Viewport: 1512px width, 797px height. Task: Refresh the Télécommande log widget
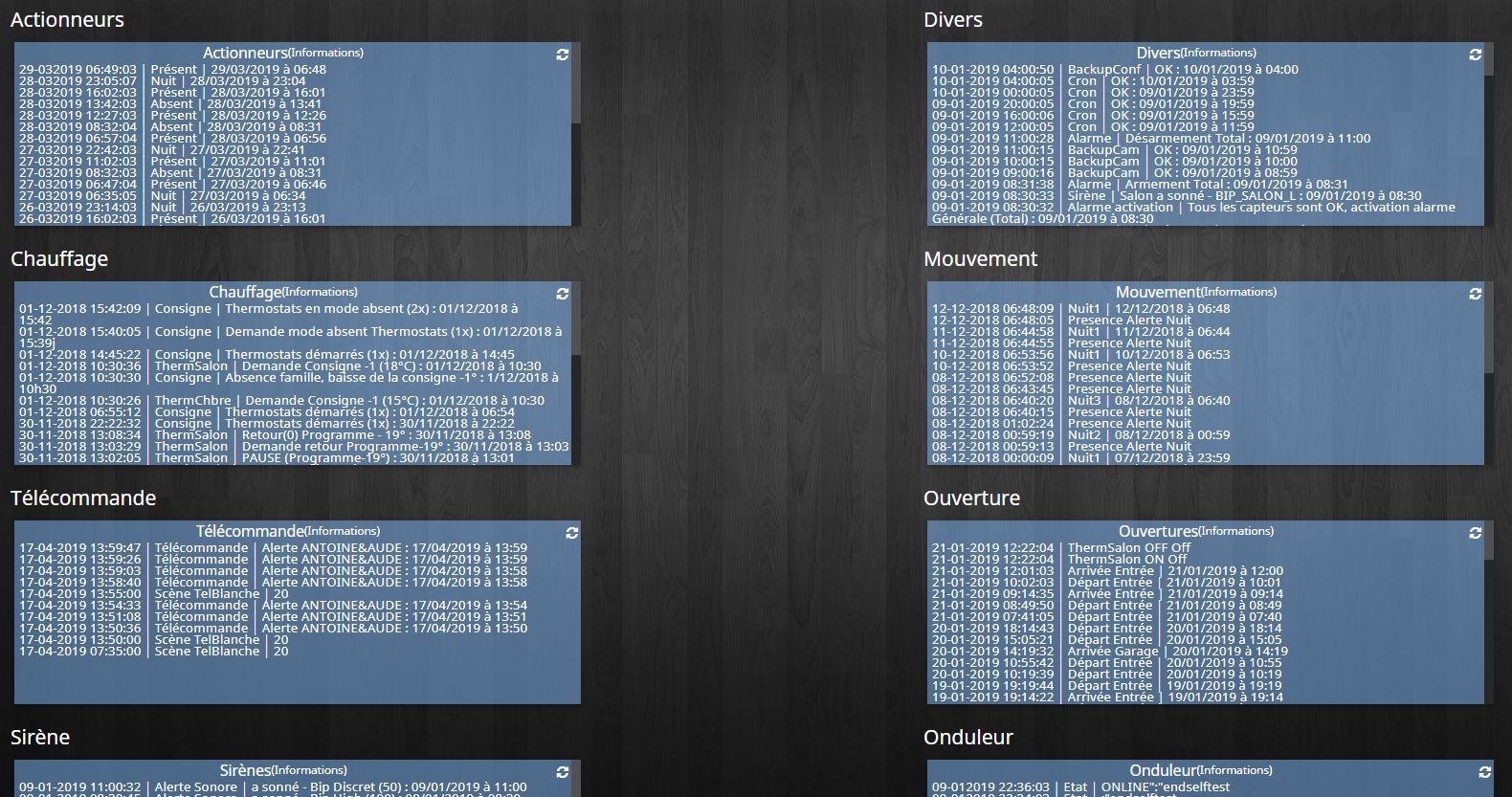point(572,533)
